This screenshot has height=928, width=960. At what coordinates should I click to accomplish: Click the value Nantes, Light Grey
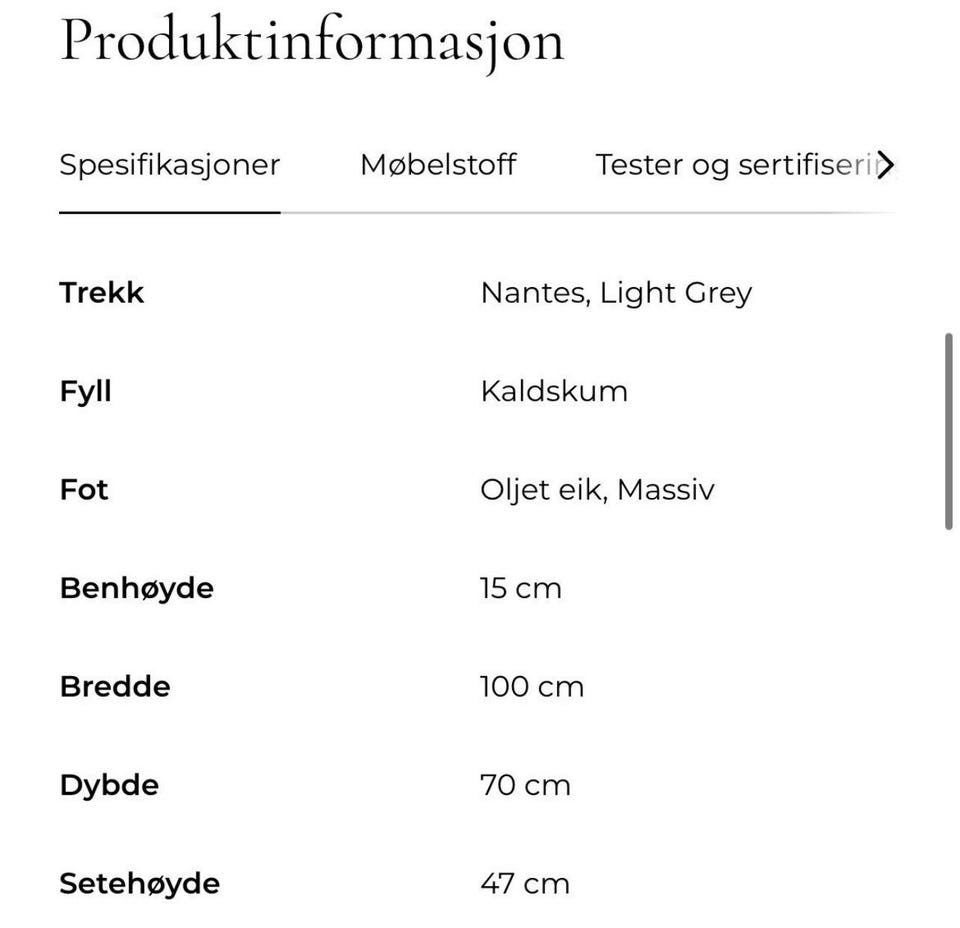tap(616, 292)
